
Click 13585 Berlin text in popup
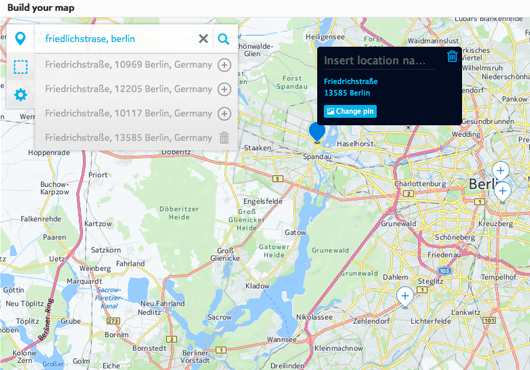[x=347, y=93]
